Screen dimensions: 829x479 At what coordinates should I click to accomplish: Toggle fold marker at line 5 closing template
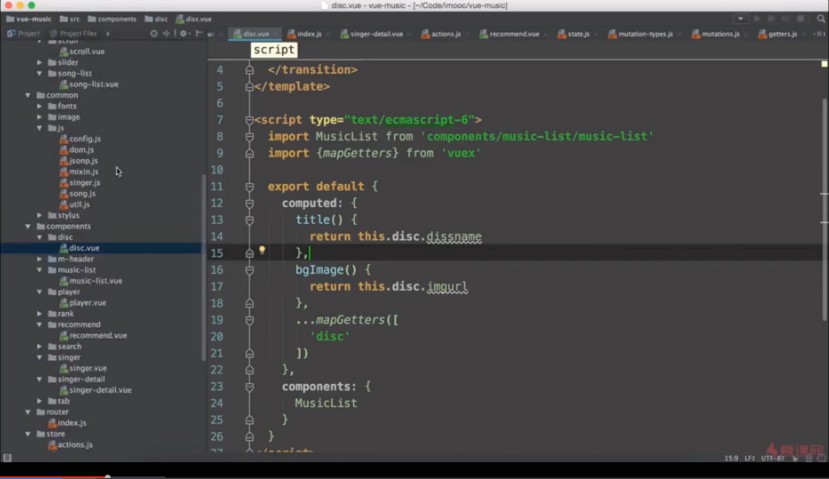coord(250,87)
